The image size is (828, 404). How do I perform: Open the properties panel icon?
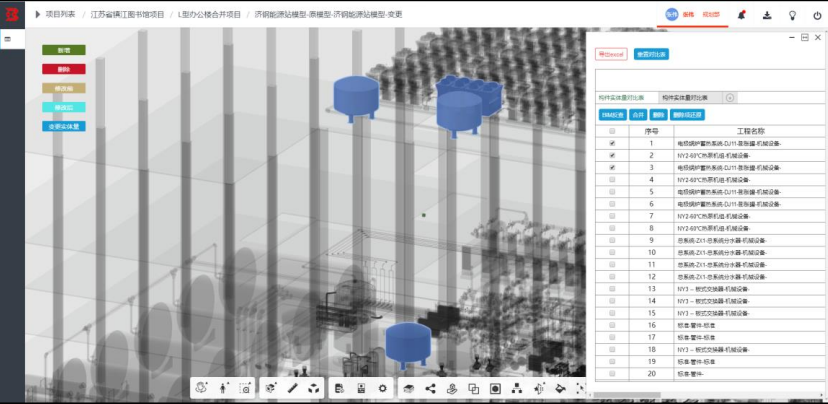[x=361, y=388]
